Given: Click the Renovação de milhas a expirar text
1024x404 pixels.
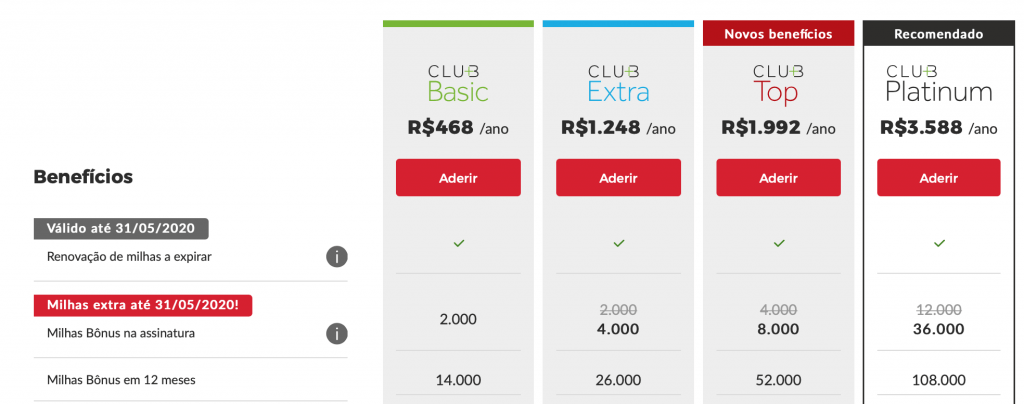Looking at the screenshot, I should click(129, 257).
